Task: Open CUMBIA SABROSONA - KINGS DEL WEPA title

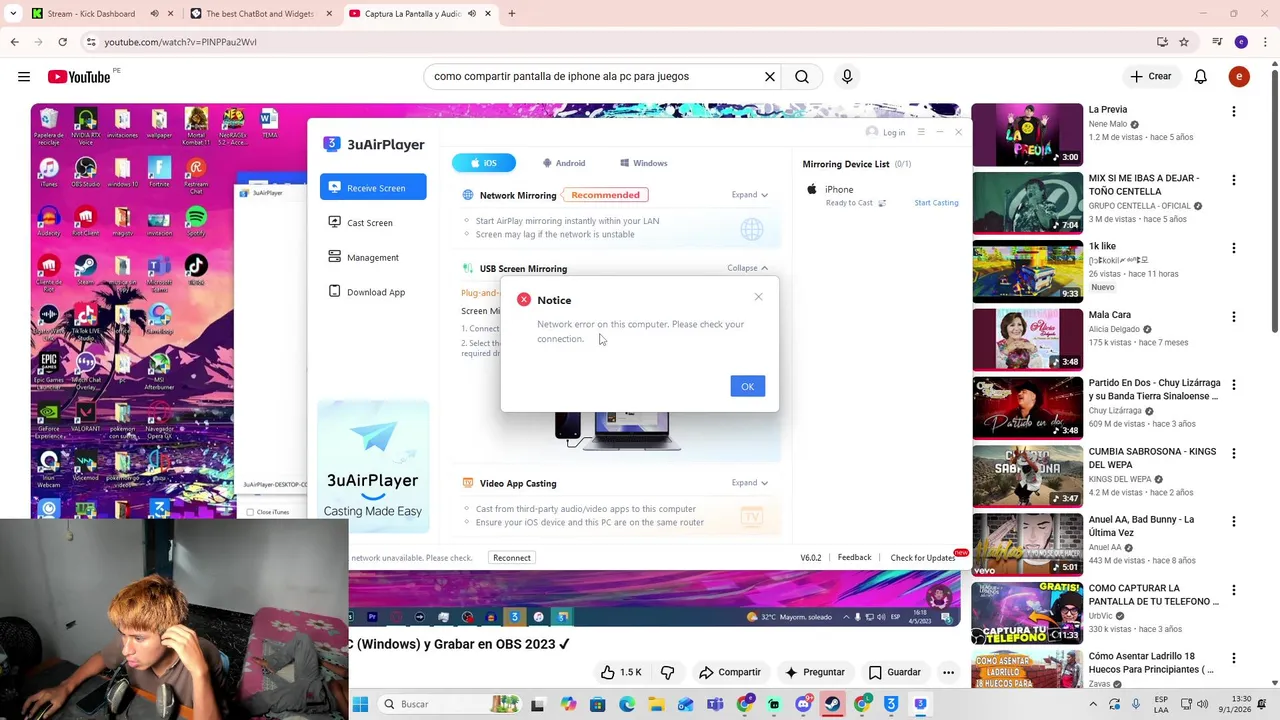Action: point(1152,458)
